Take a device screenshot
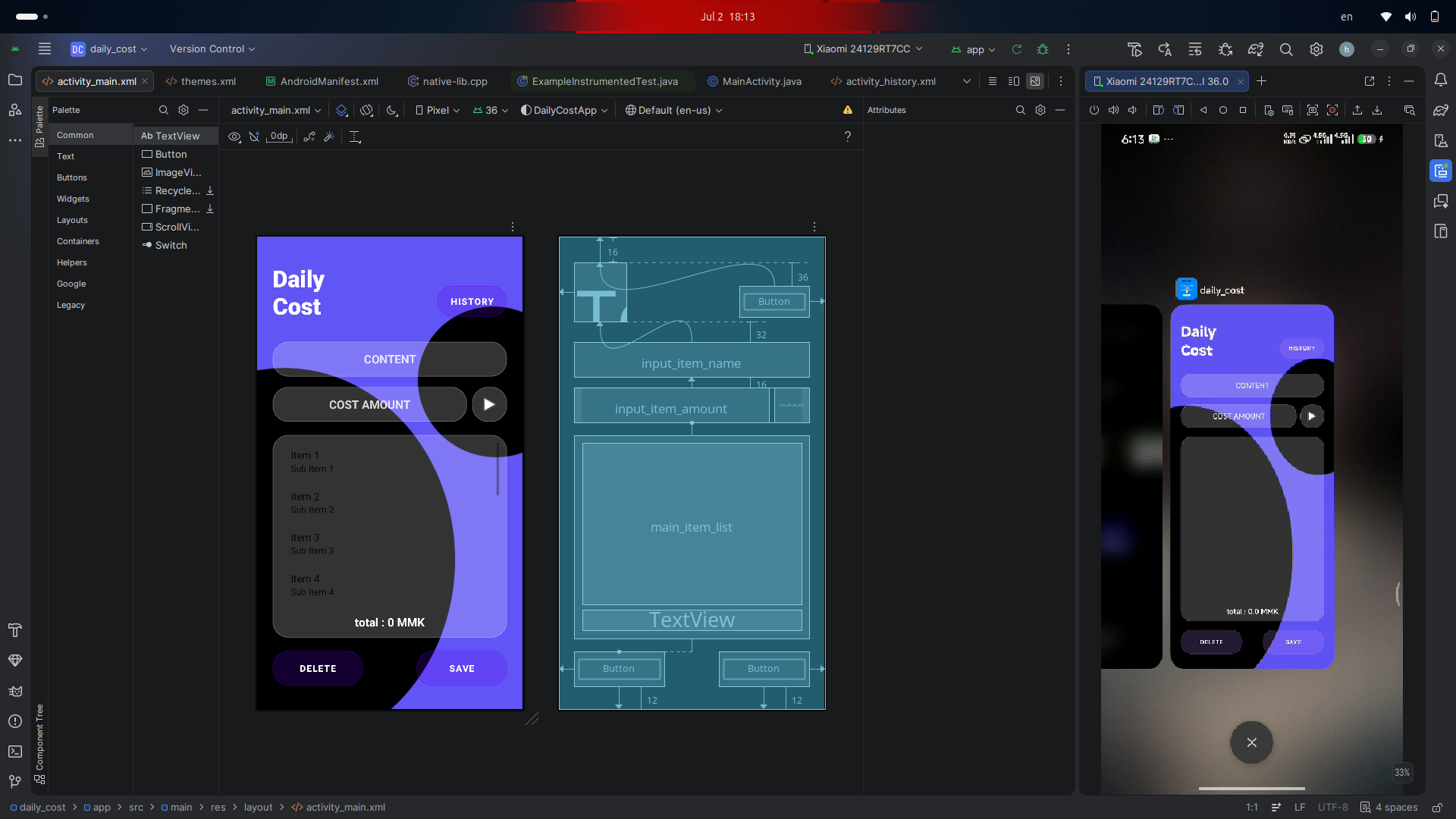The height and width of the screenshot is (819, 1456). click(x=1313, y=110)
